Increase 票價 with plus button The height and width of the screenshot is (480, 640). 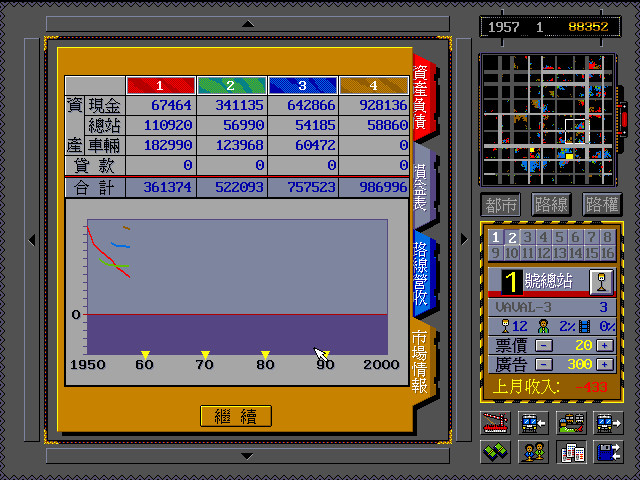(605, 346)
